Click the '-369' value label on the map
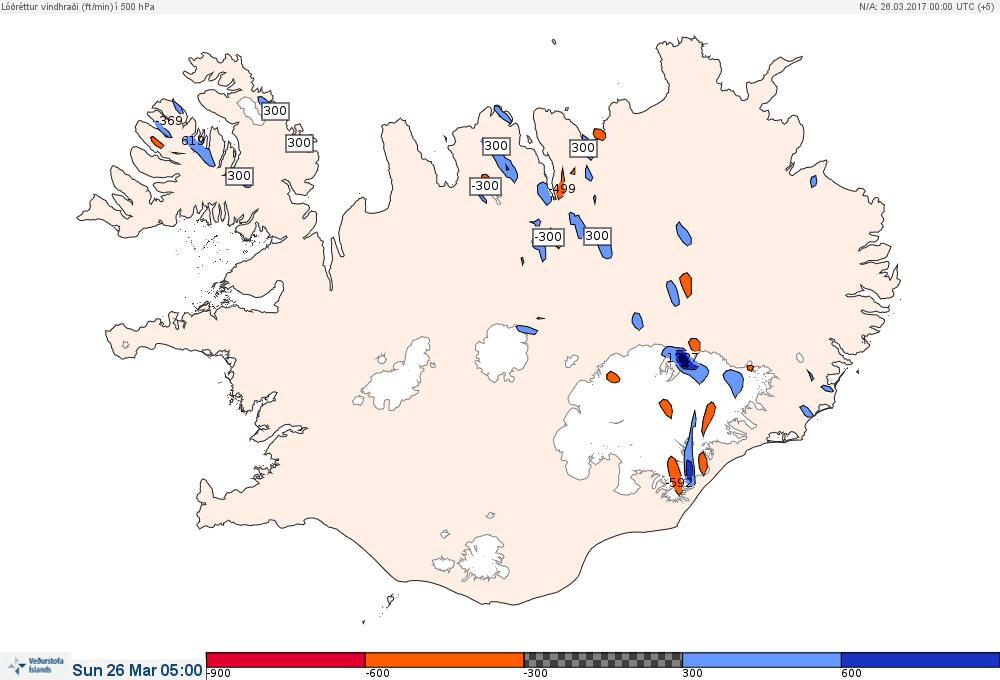This screenshot has width=1000, height=680. pos(169,121)
